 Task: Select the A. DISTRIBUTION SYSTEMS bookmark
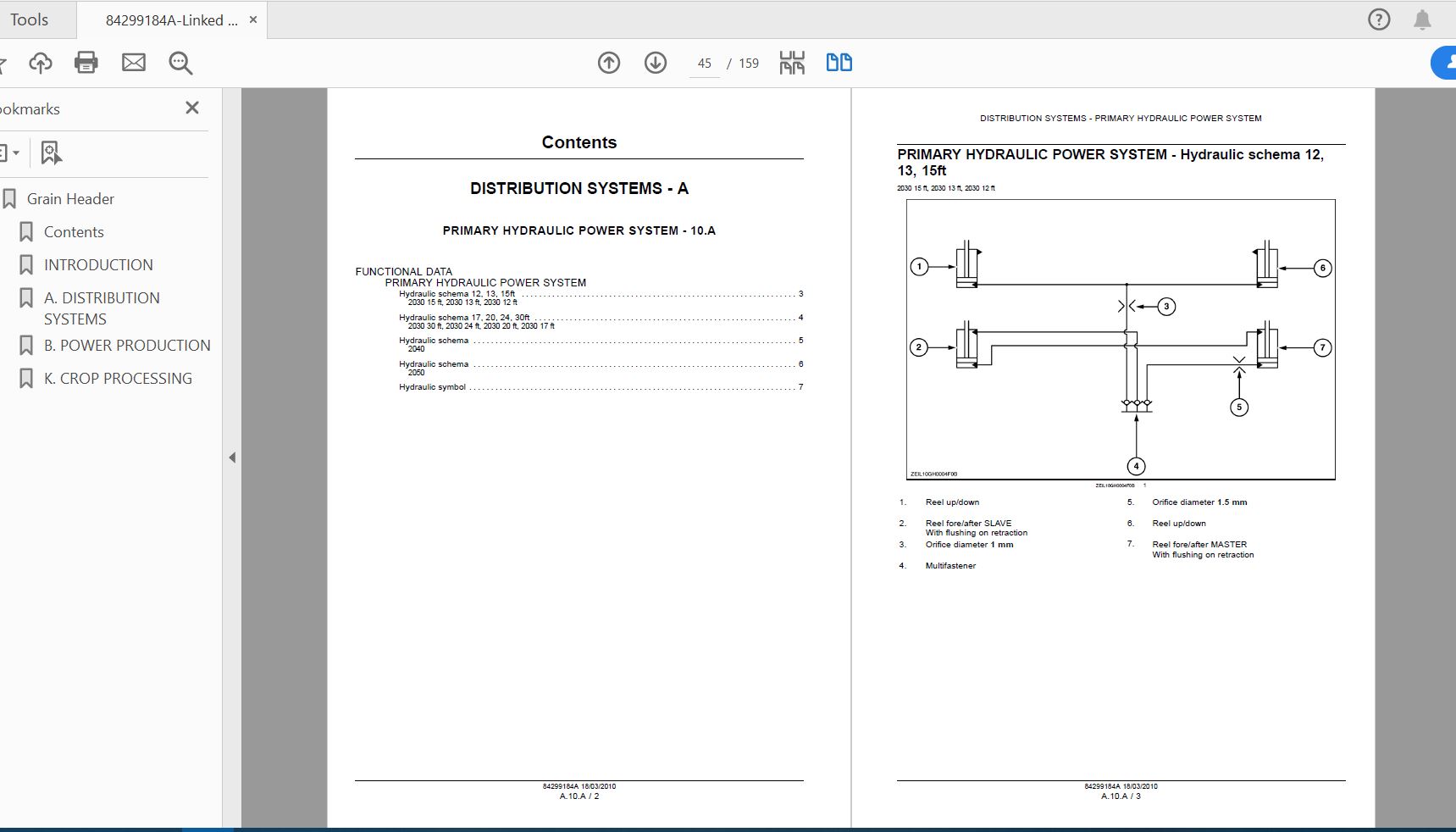[102, 308]
